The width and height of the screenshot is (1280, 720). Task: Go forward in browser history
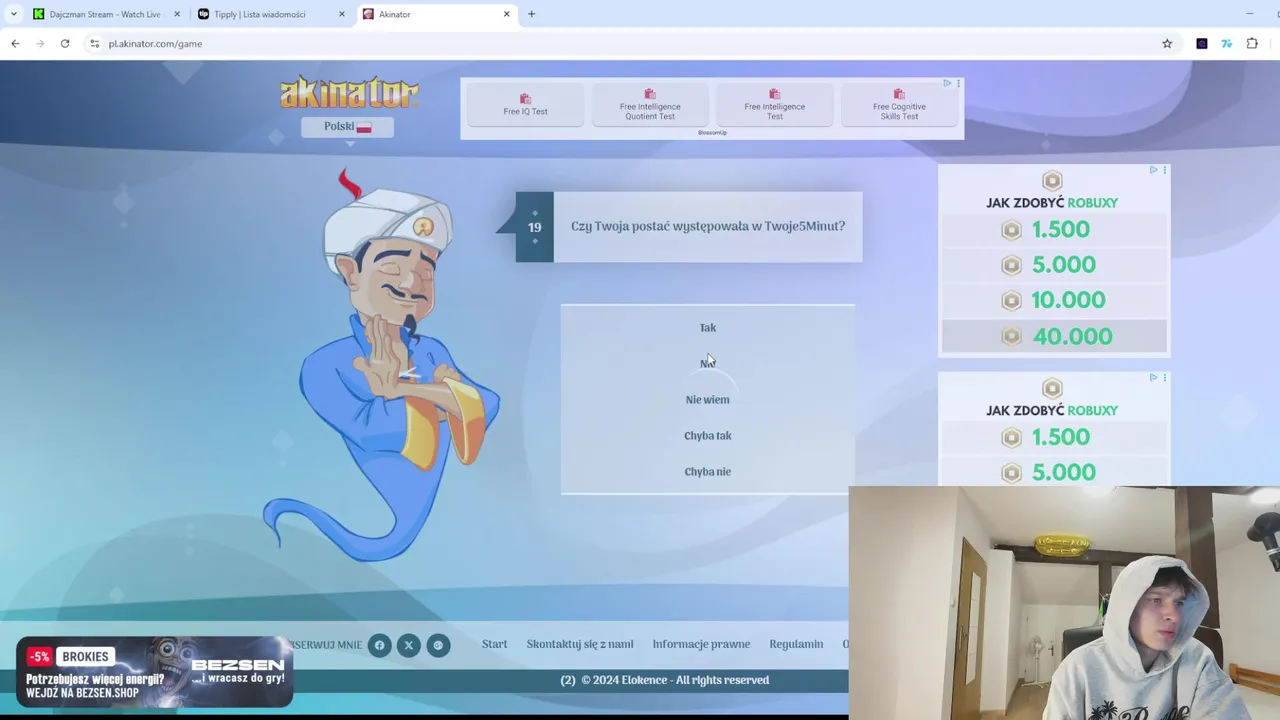click(40, 43)
